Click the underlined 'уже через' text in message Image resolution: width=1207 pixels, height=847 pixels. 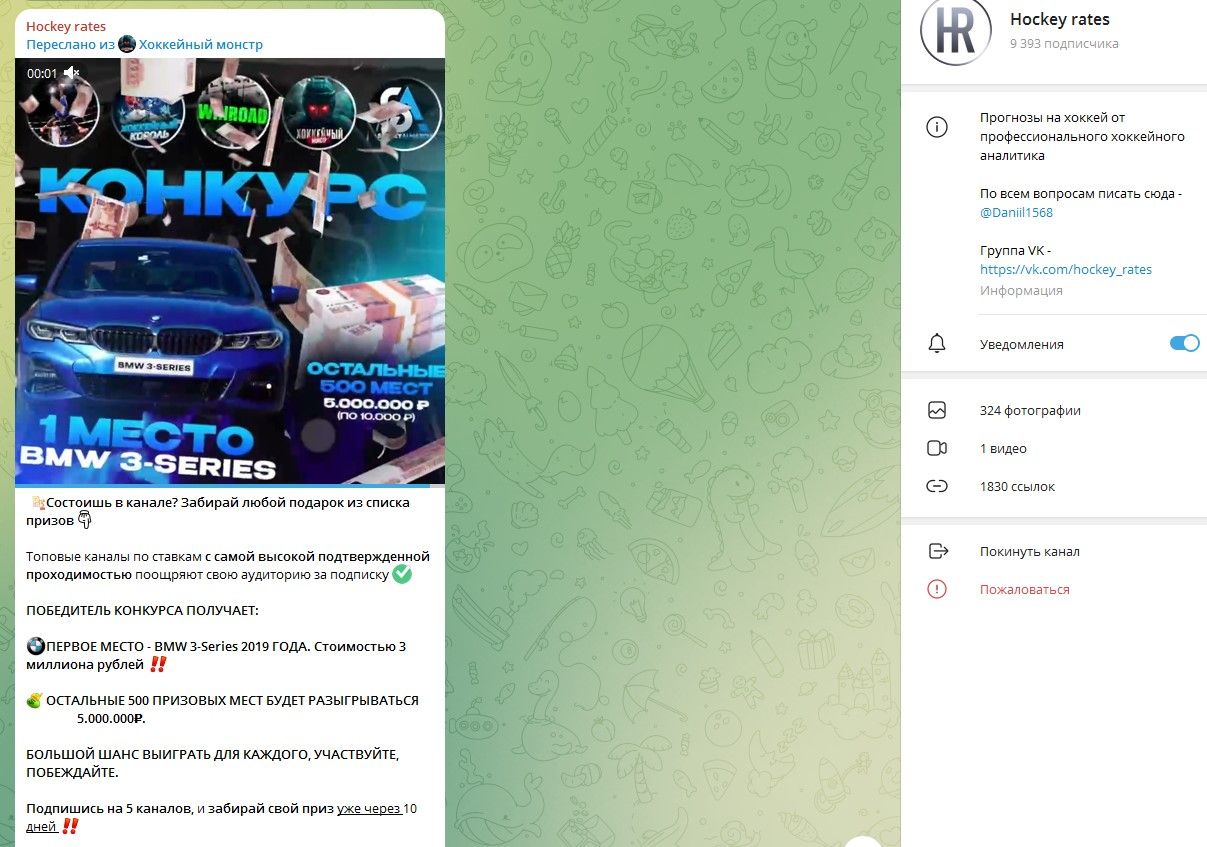coord(369,809)
